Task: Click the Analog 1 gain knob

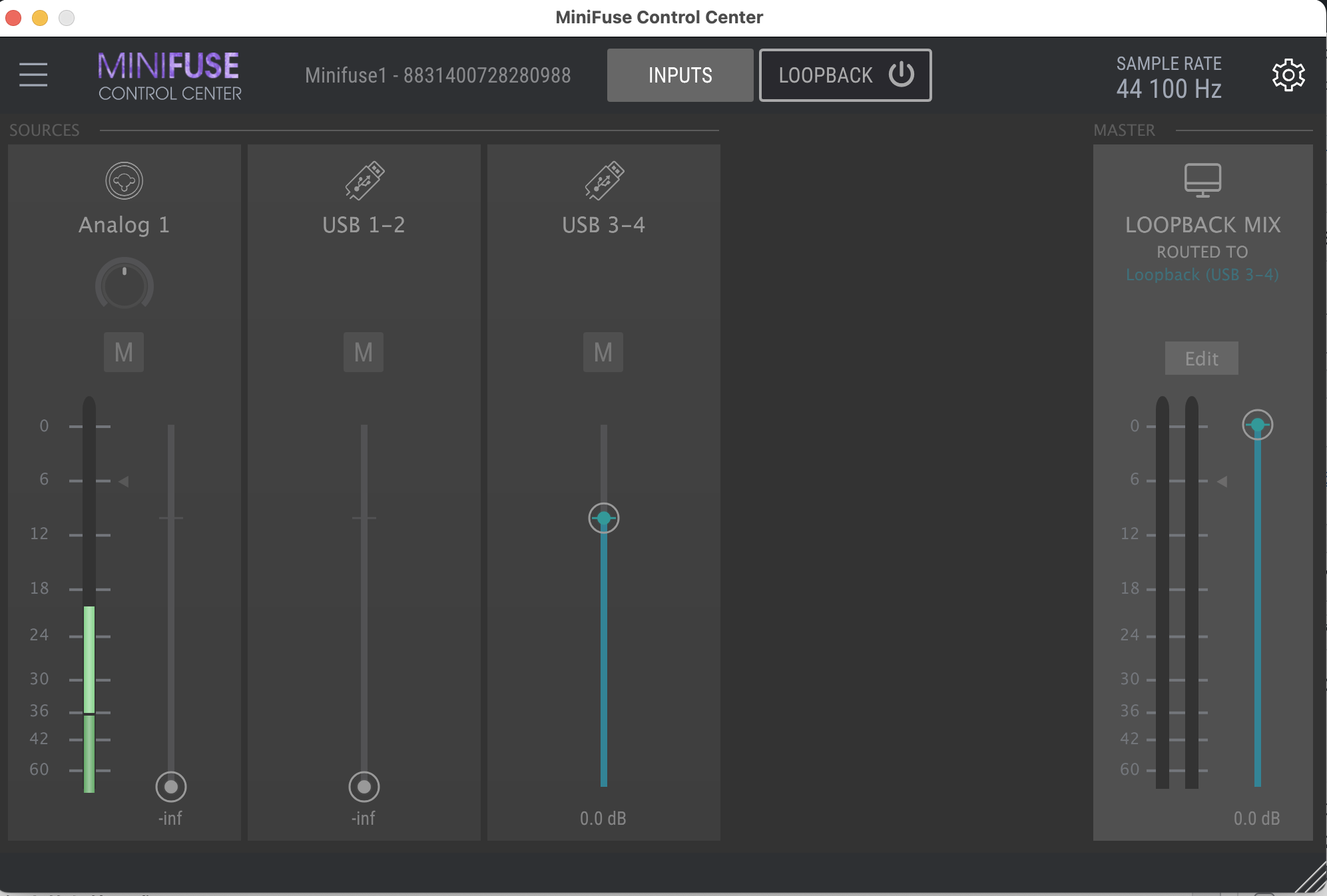Action: [x=125, y=286]
